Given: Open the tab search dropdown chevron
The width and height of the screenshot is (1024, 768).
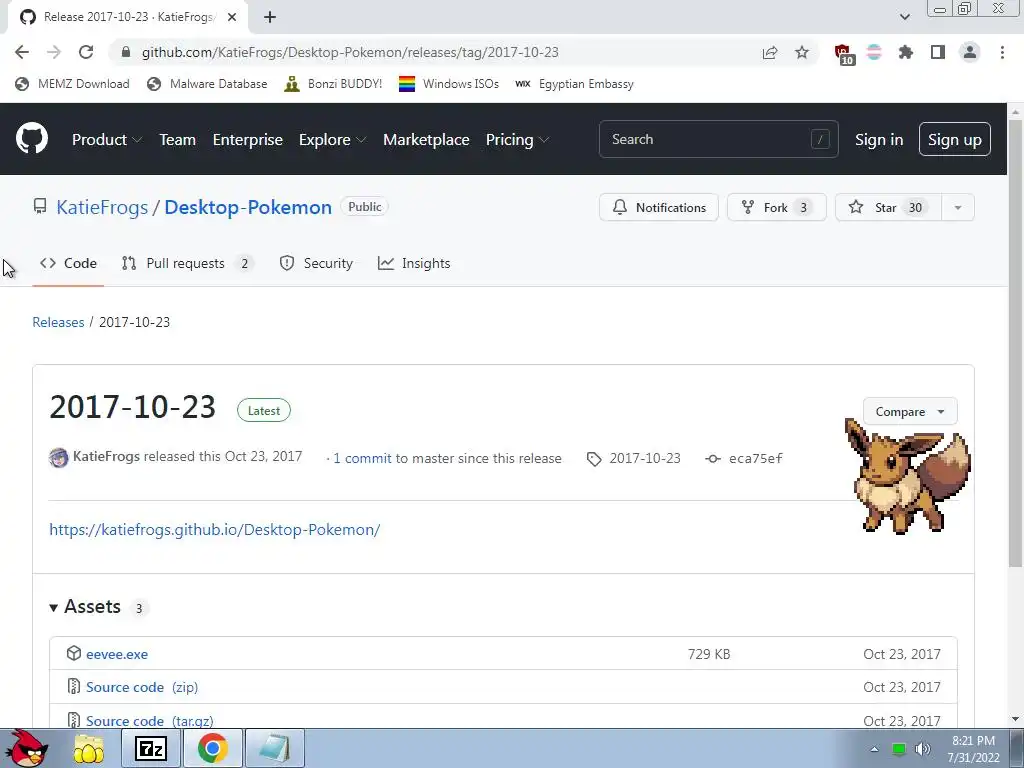Looking at the screenshot, I should pos(904,17).
